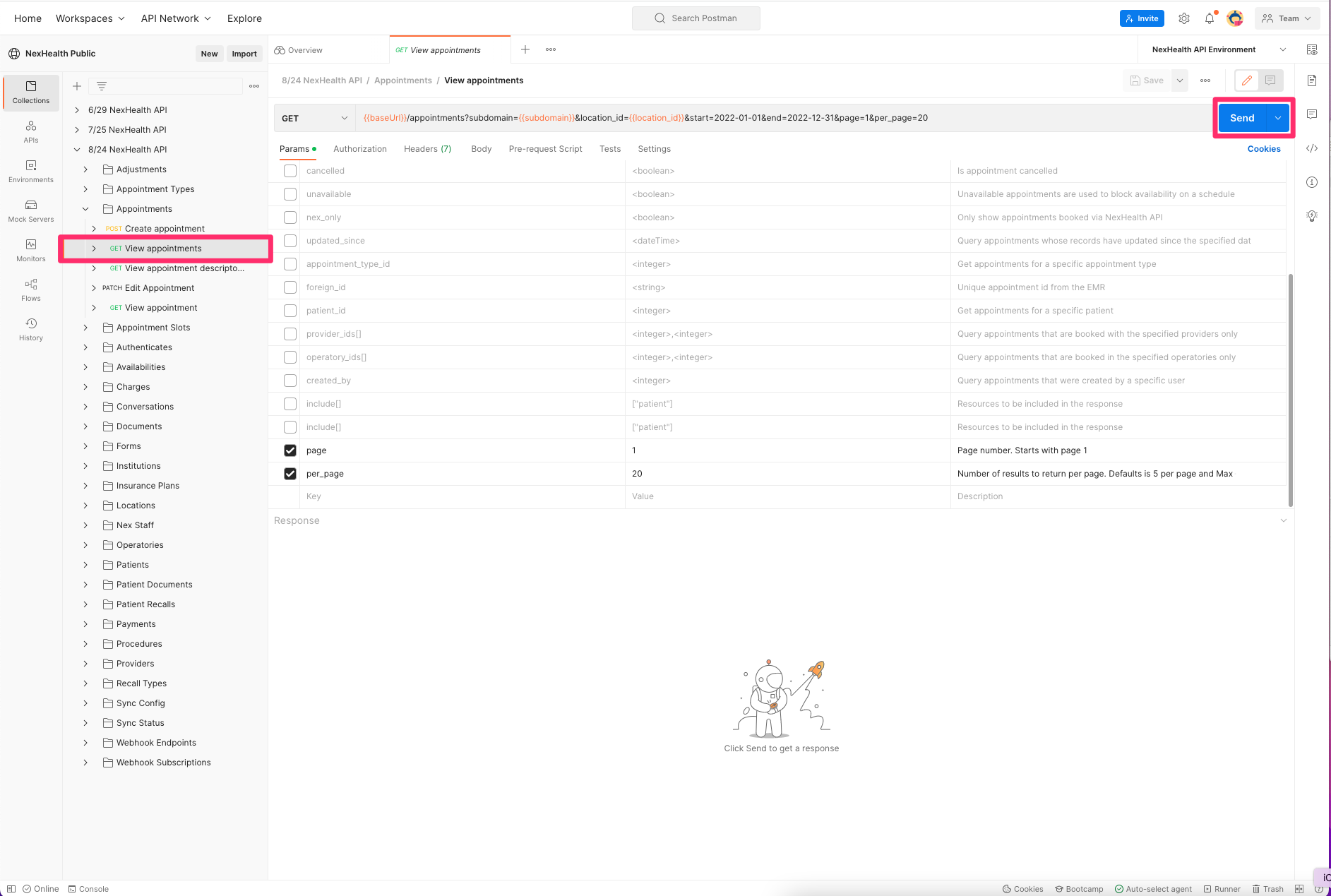Open a new request tab
Screen dimensions: 1331x896
point(525,49)
